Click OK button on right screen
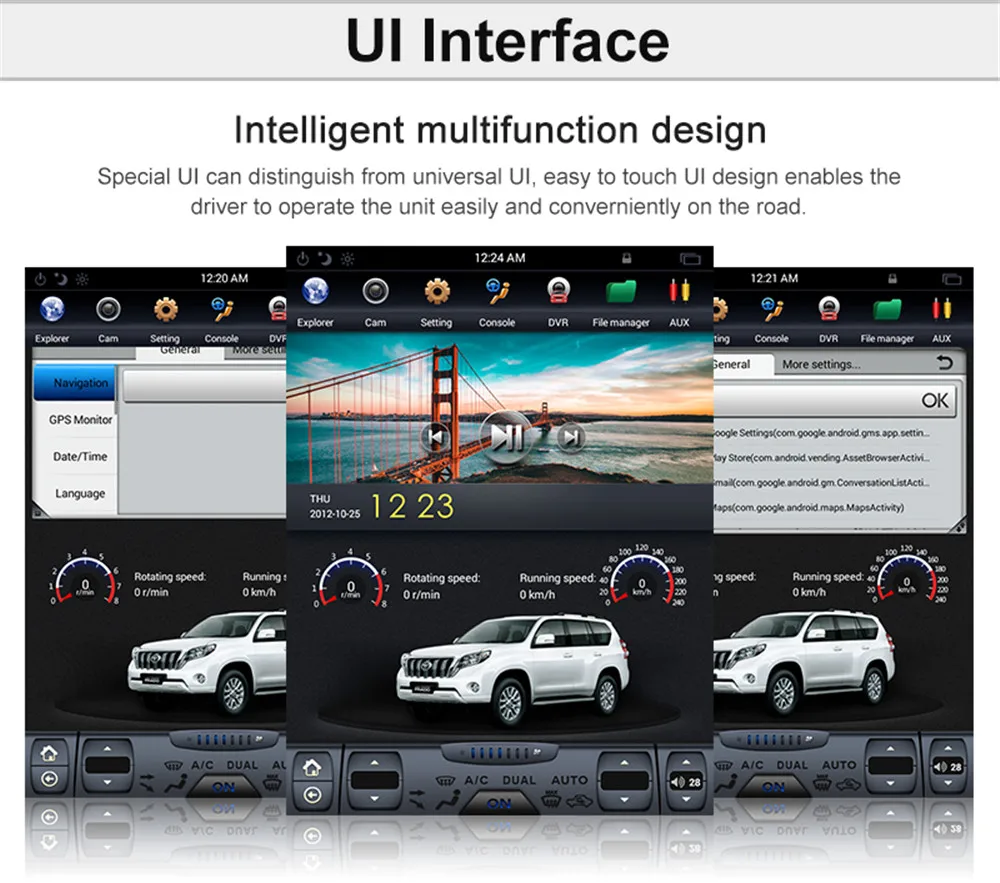1000x883 pixels. point(934,400)
